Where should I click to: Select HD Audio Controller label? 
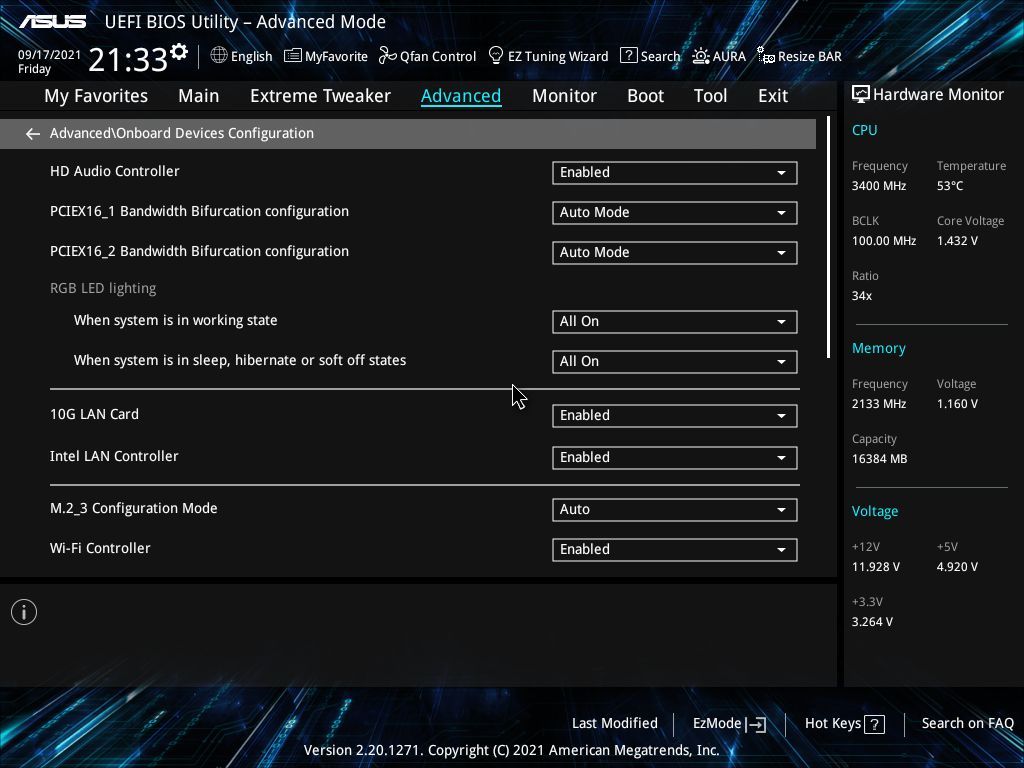point(114,171)
